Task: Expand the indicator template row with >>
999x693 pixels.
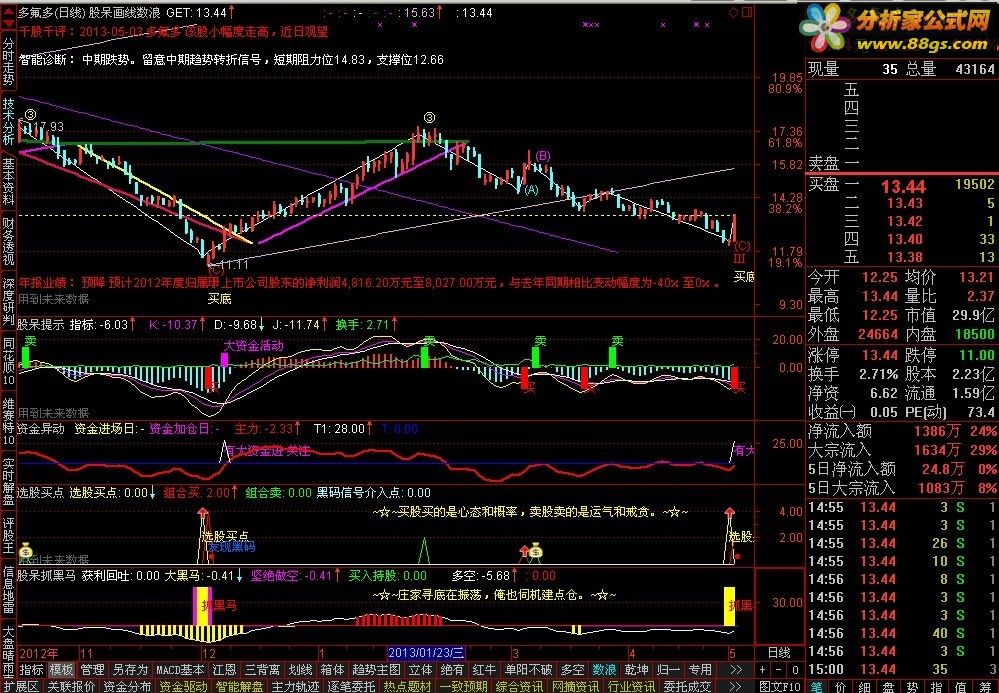Action: [736, 669]
